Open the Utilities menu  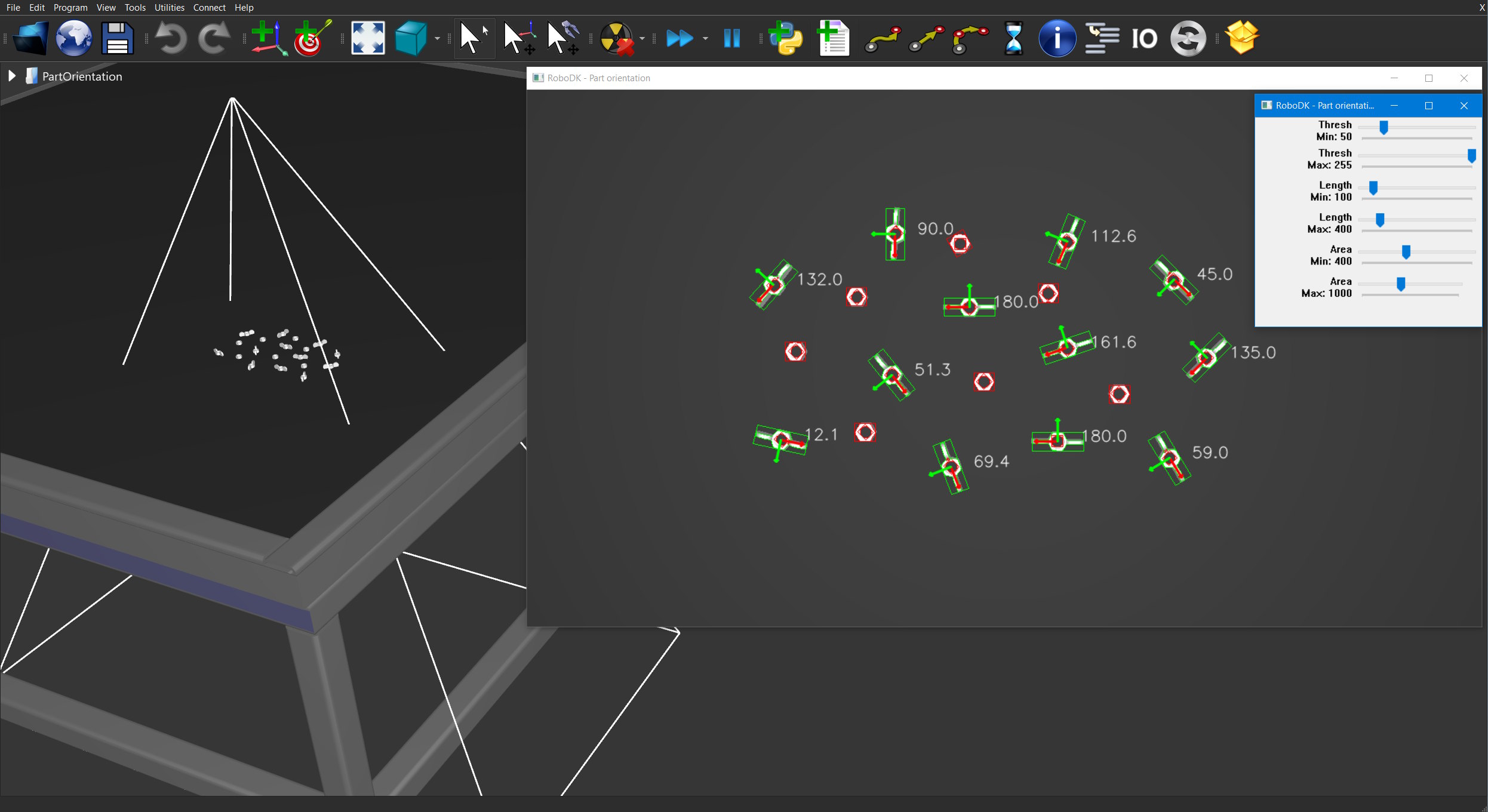click(169, 7)
